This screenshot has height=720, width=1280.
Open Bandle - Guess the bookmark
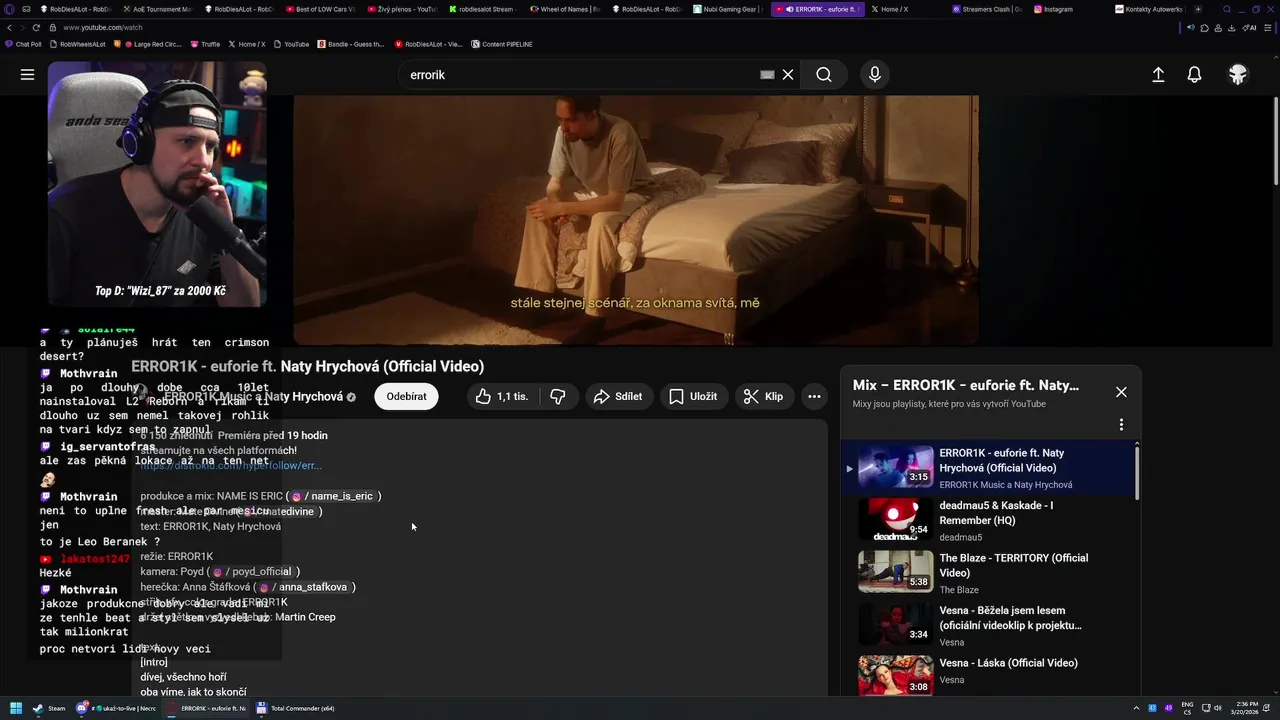pyautogui.click(x=351, y=44)
